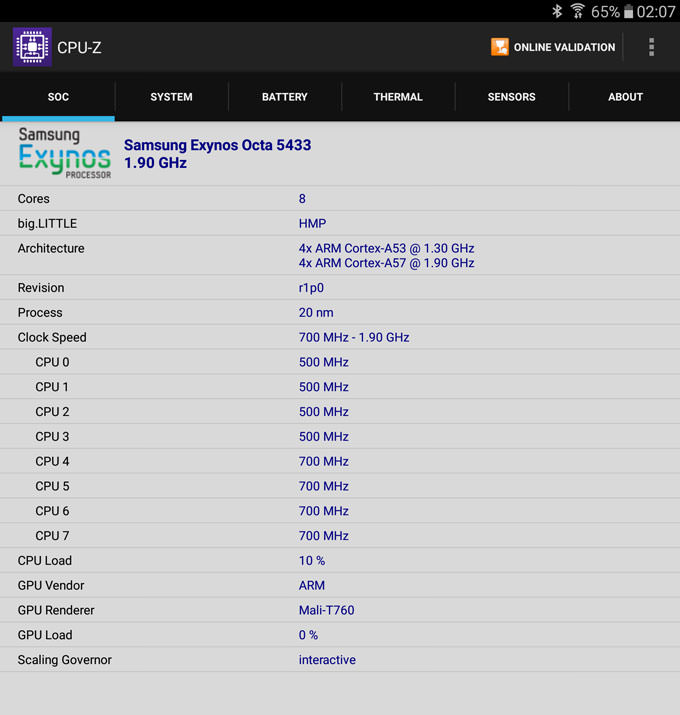Tap the CPU Load row
This screenshot has height=715, width=680.
click(340, 561)
